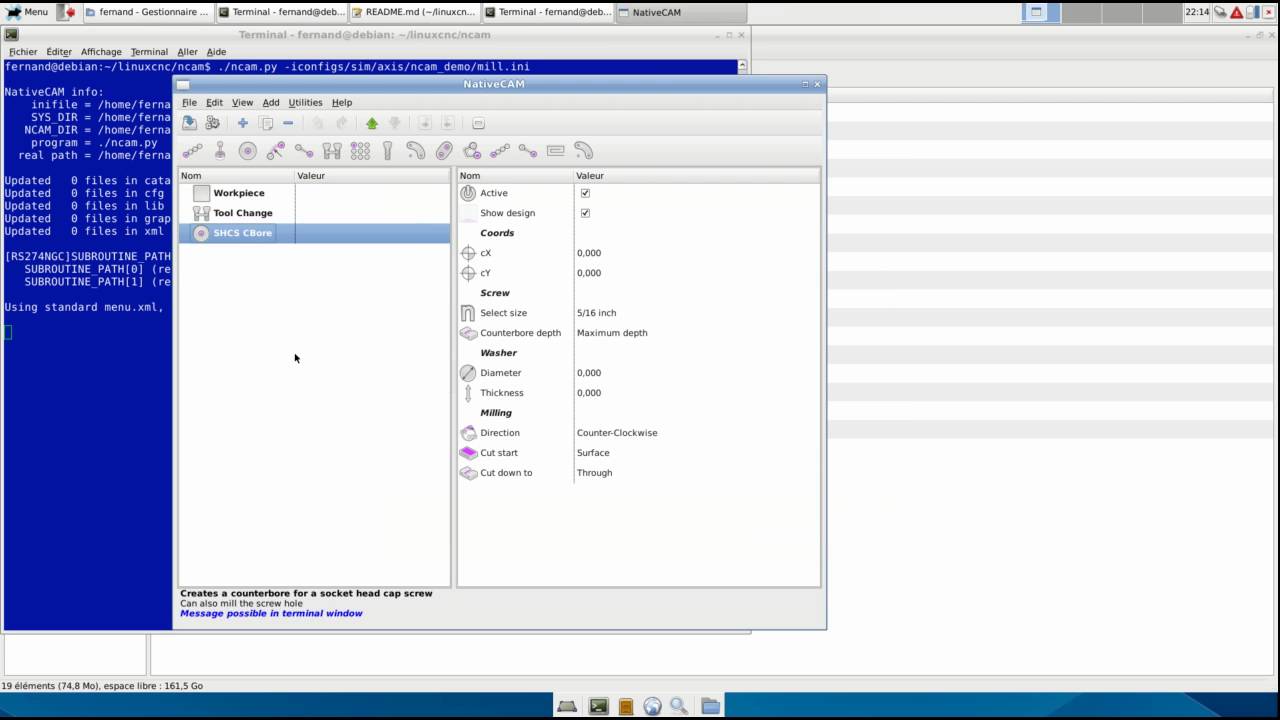The image size is (1280, 720).
Task: Open the View menu in NativeCAM
Action: 242,102
